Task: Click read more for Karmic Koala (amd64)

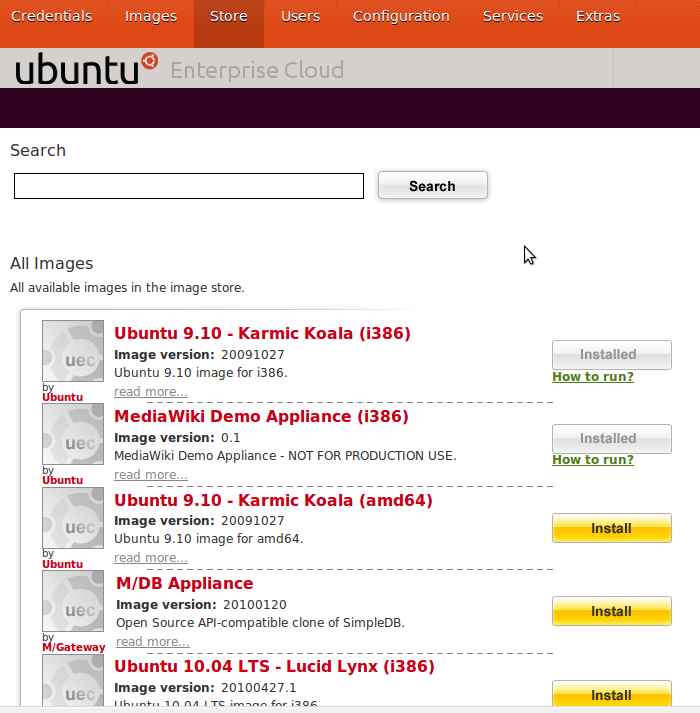Action: 151,558
